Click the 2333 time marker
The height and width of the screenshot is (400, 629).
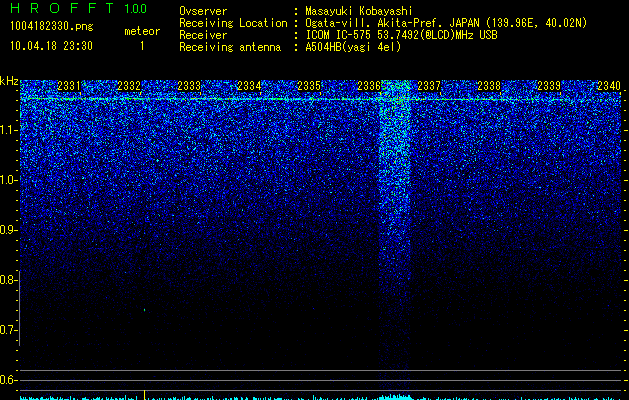coord(189,86)
